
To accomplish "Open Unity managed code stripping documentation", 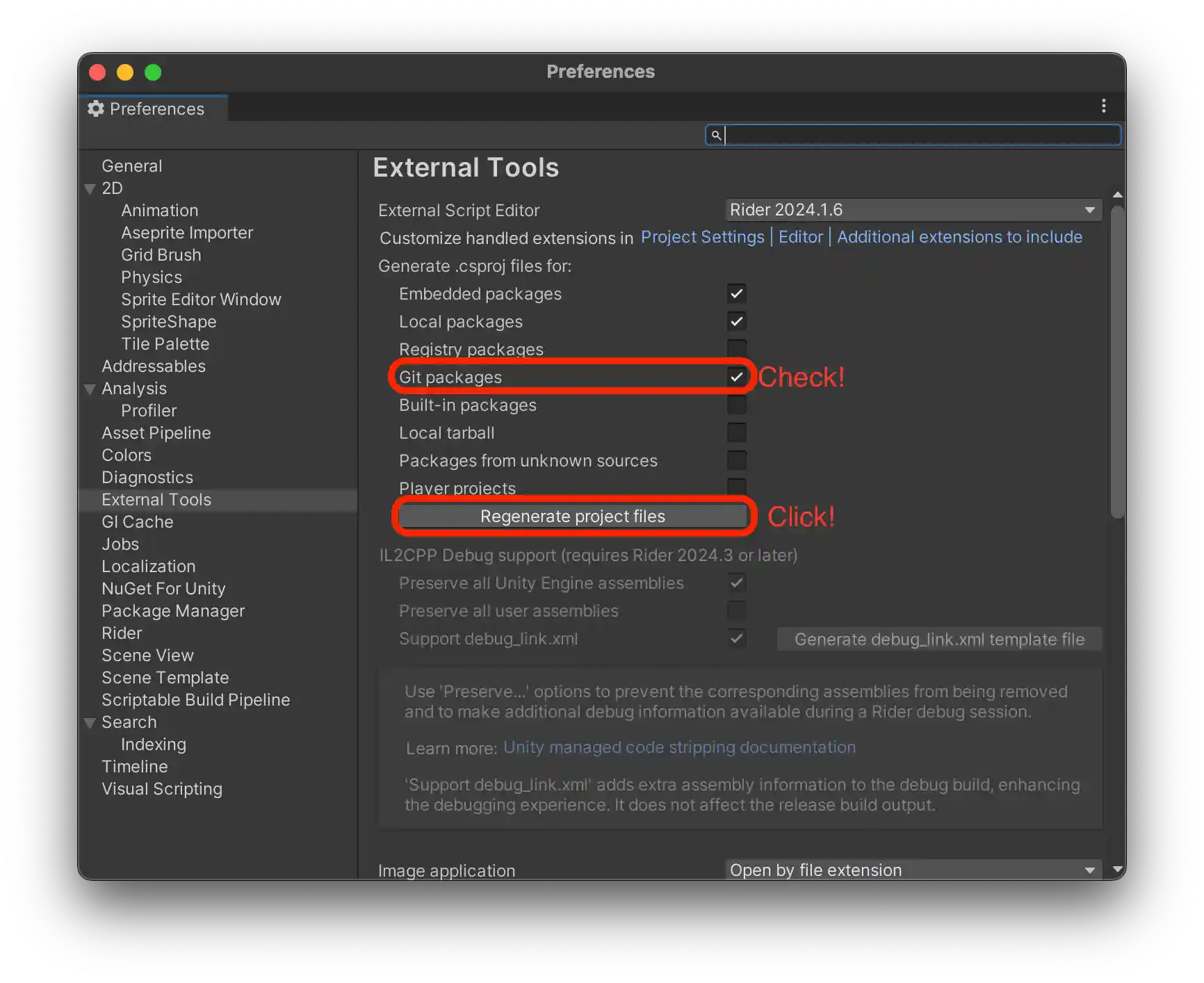I will pyautogui.click(x=679, y=747).
